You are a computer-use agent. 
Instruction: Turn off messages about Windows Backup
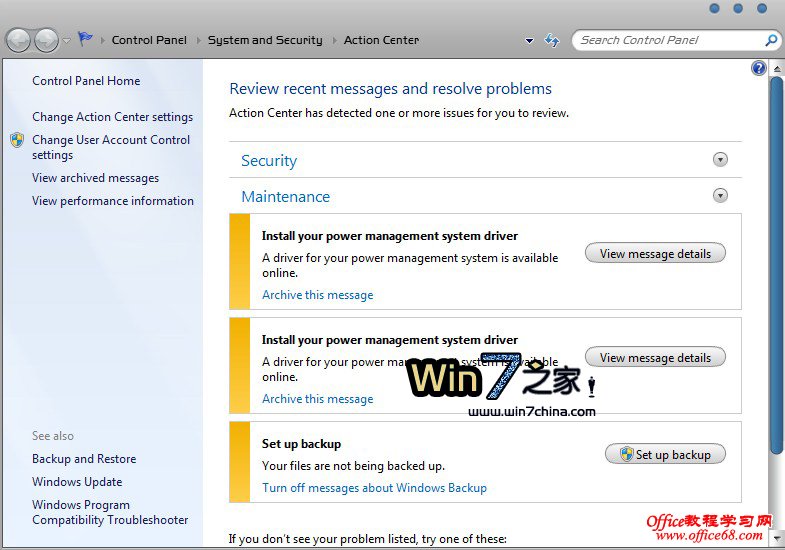click(x=374, y=488)
